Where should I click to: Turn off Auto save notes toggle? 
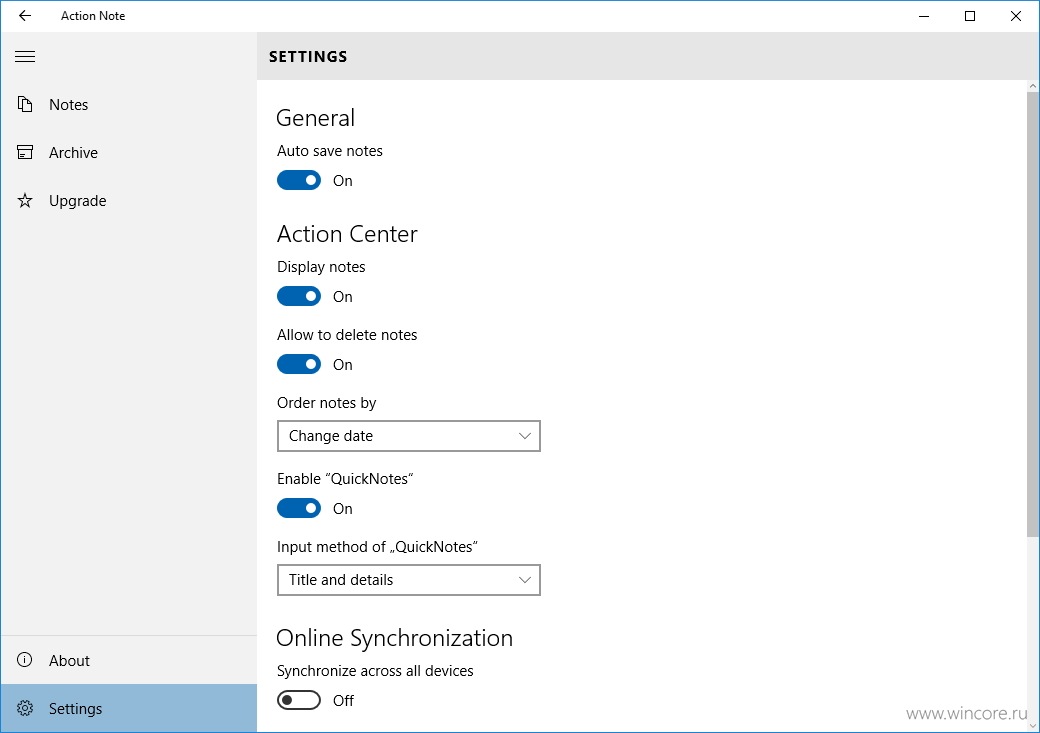click(x=298, y=180)
